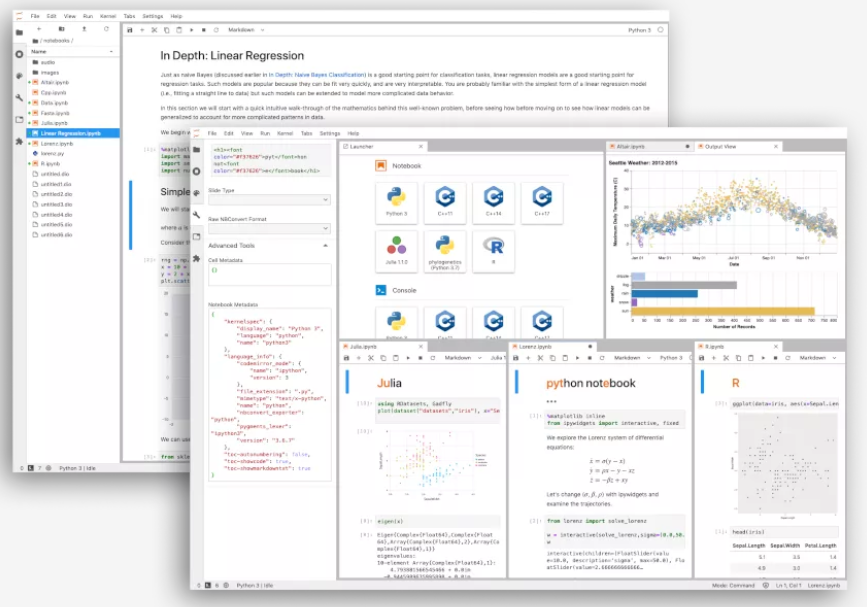
Task: Close the Launcher tab
Action: pos(421,146)
